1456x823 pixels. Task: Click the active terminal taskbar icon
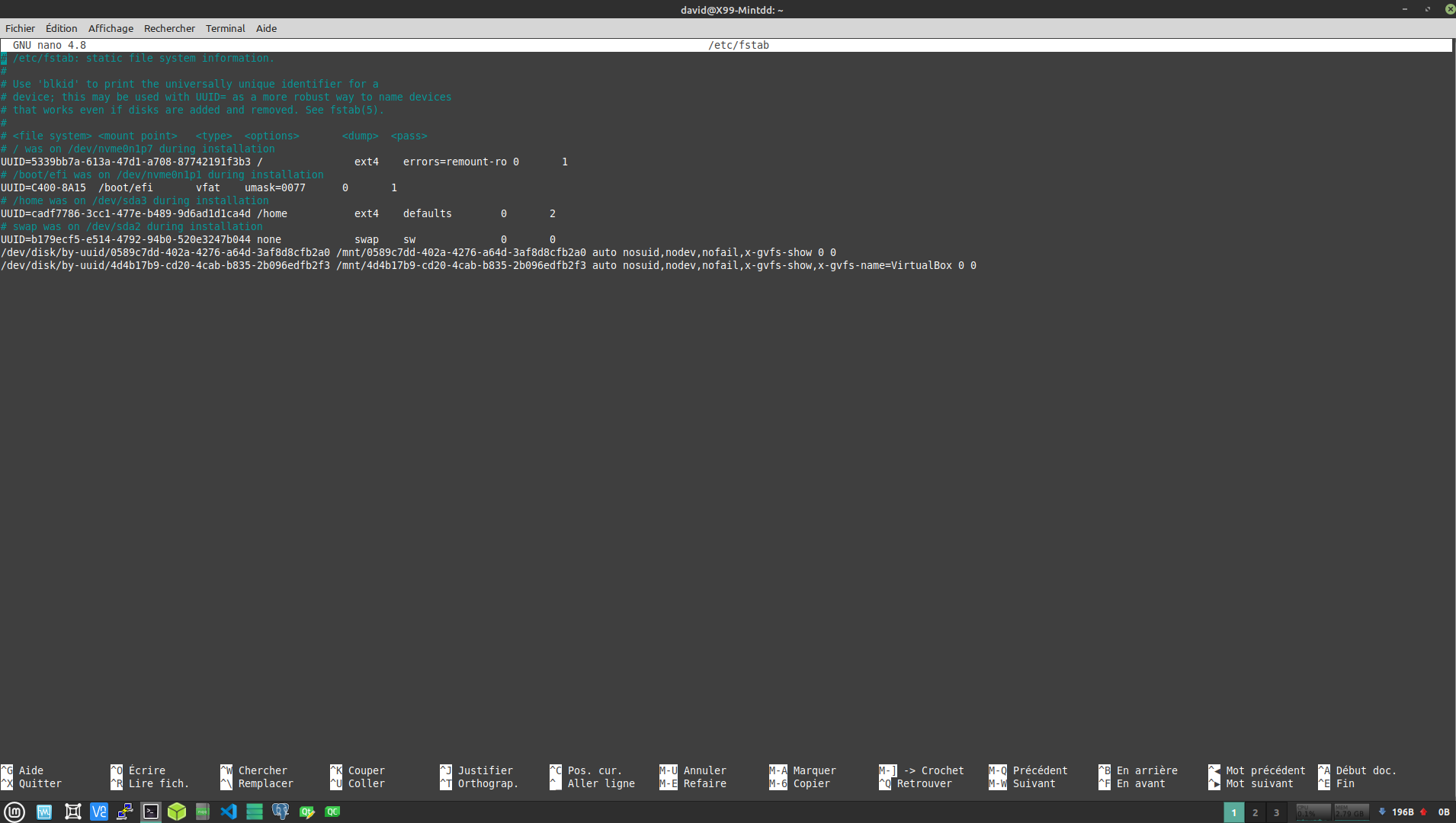tap(151, 812)
